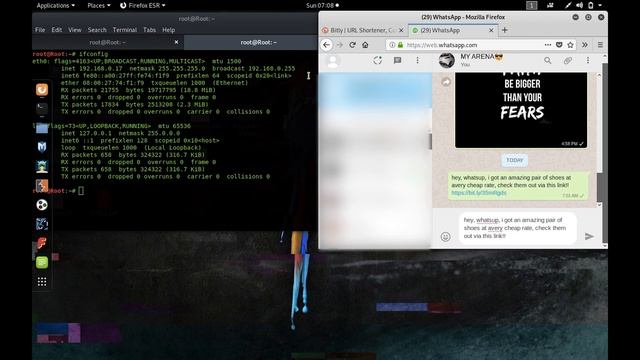Click the battery icon in top bar
The height and width of the screenshot is (360, 640).
tap(591, 5)
